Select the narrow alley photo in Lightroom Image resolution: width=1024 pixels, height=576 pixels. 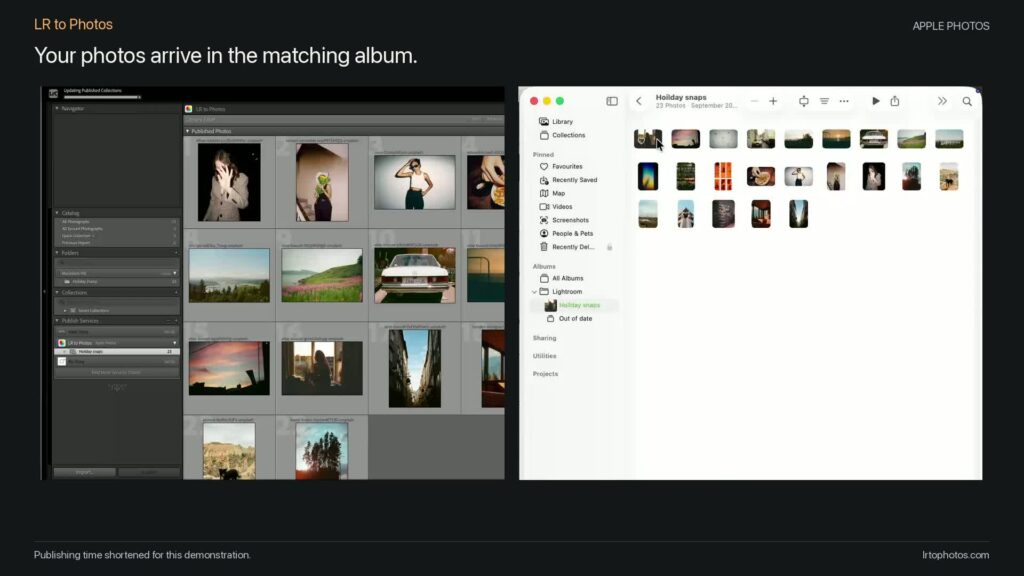tap(415, 368)
